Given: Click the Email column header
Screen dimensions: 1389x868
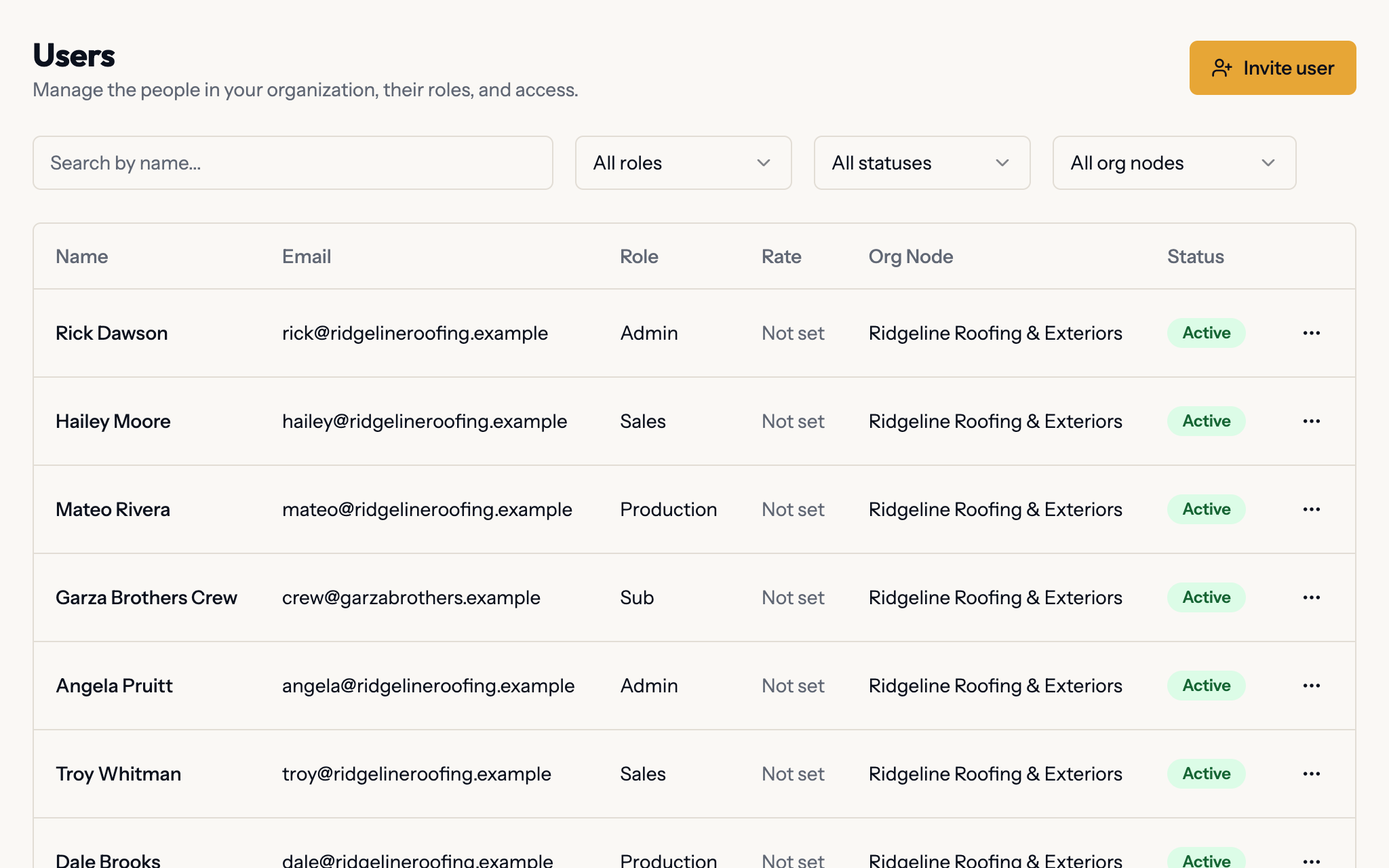Looking at the screenshot, I should pos(307,256).
